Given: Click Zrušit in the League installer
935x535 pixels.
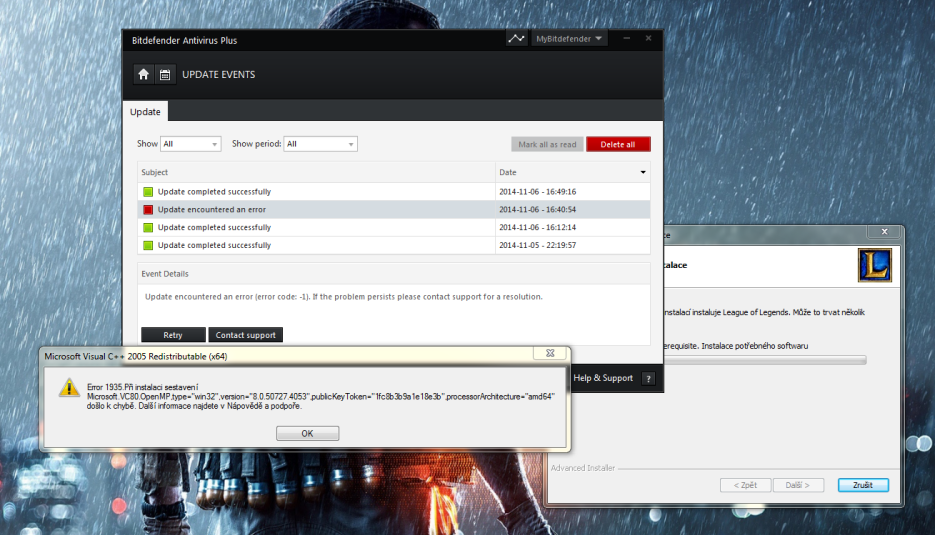Looking at the screenshot, I should click(x=863, y=485).
